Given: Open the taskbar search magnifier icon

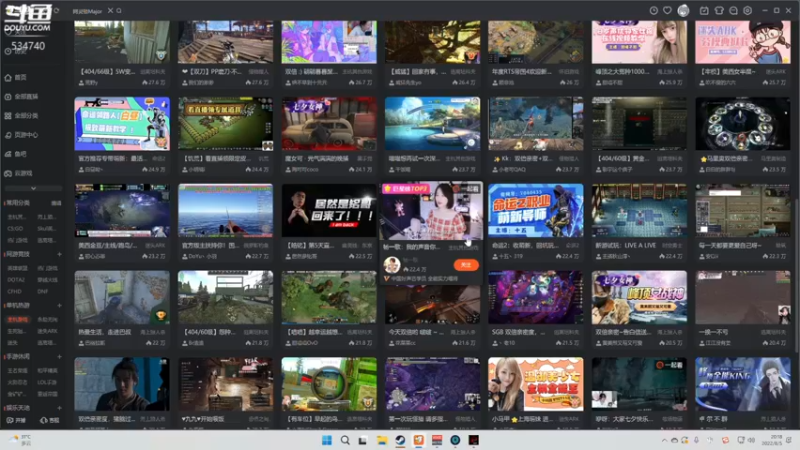Looking at the screenshot, I should click(x=345, y=440).
